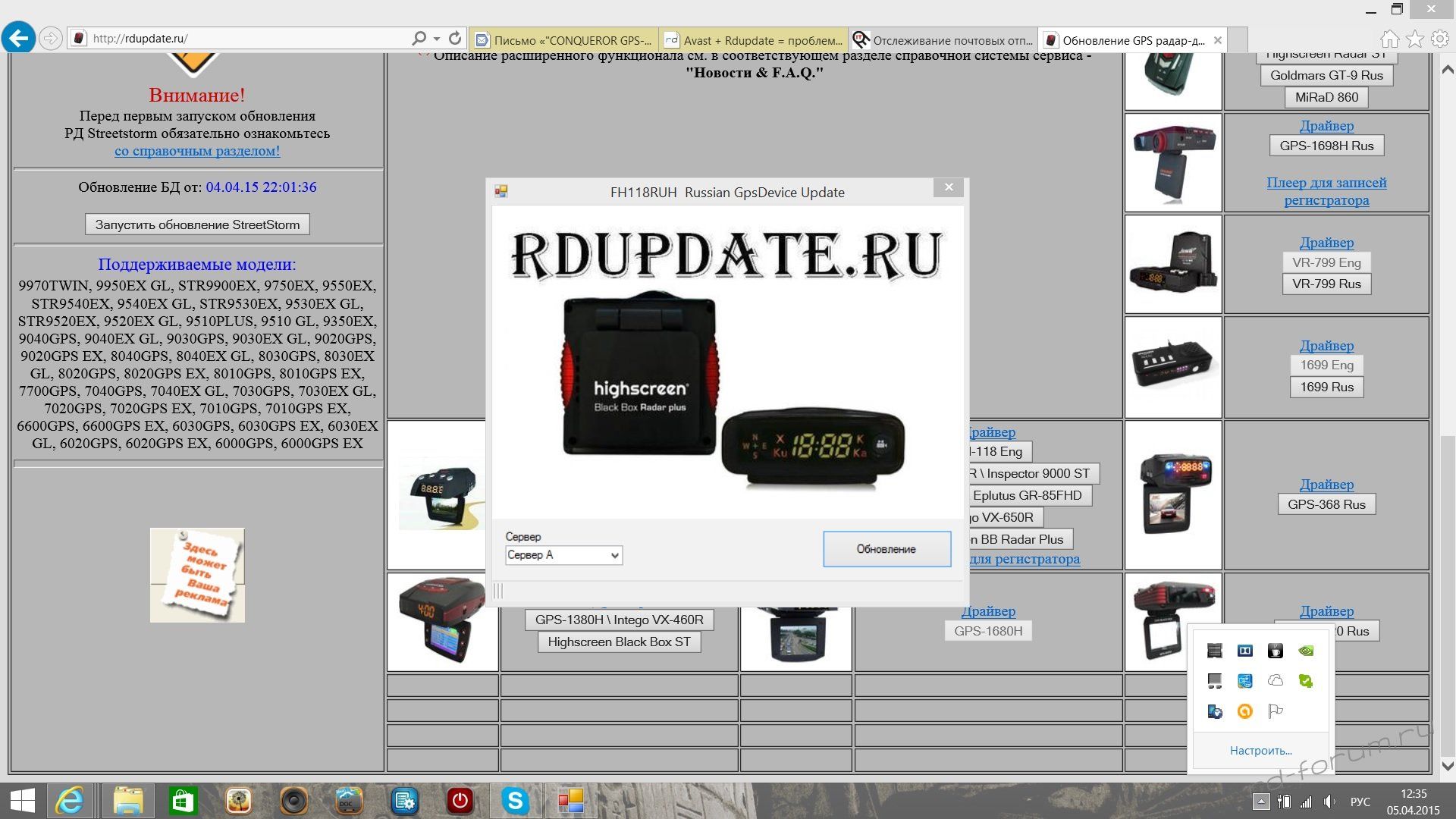The height and width of the screenshot is (819, 1456).
Task: Click Запустить обновление StreetStorm button
Action: click(197, 224)
